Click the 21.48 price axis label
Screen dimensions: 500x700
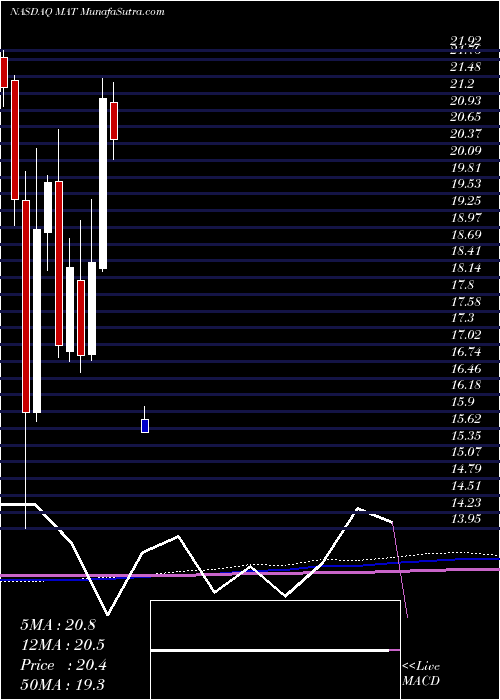[466, 67]
